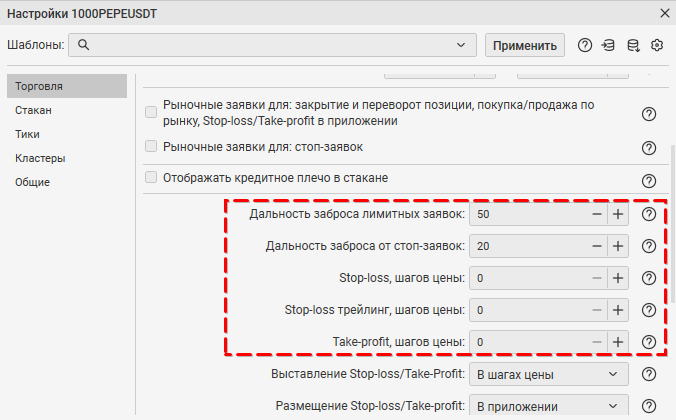Screen dimensions: 676x420
Task: Enable Рыночные заявки для закрытие и переворот checkbox
Action: click(x=152, y=112)
